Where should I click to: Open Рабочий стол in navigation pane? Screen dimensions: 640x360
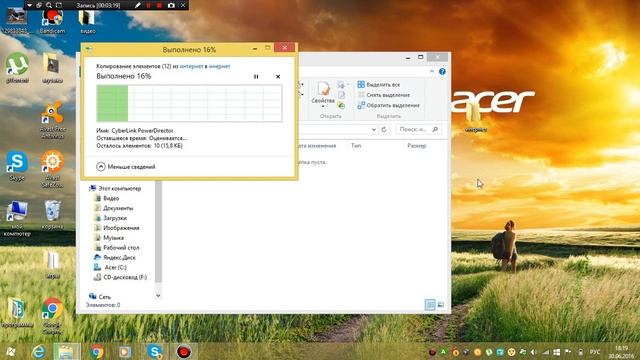point(116,247)
